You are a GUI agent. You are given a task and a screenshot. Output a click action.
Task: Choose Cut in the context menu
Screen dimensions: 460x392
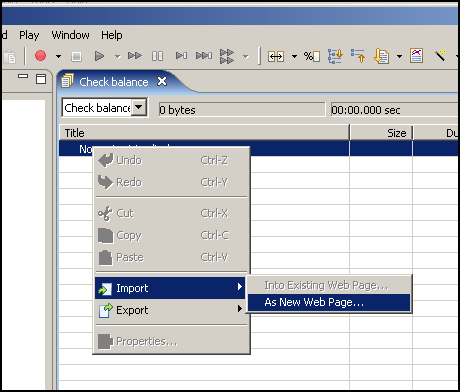point(171,213)
